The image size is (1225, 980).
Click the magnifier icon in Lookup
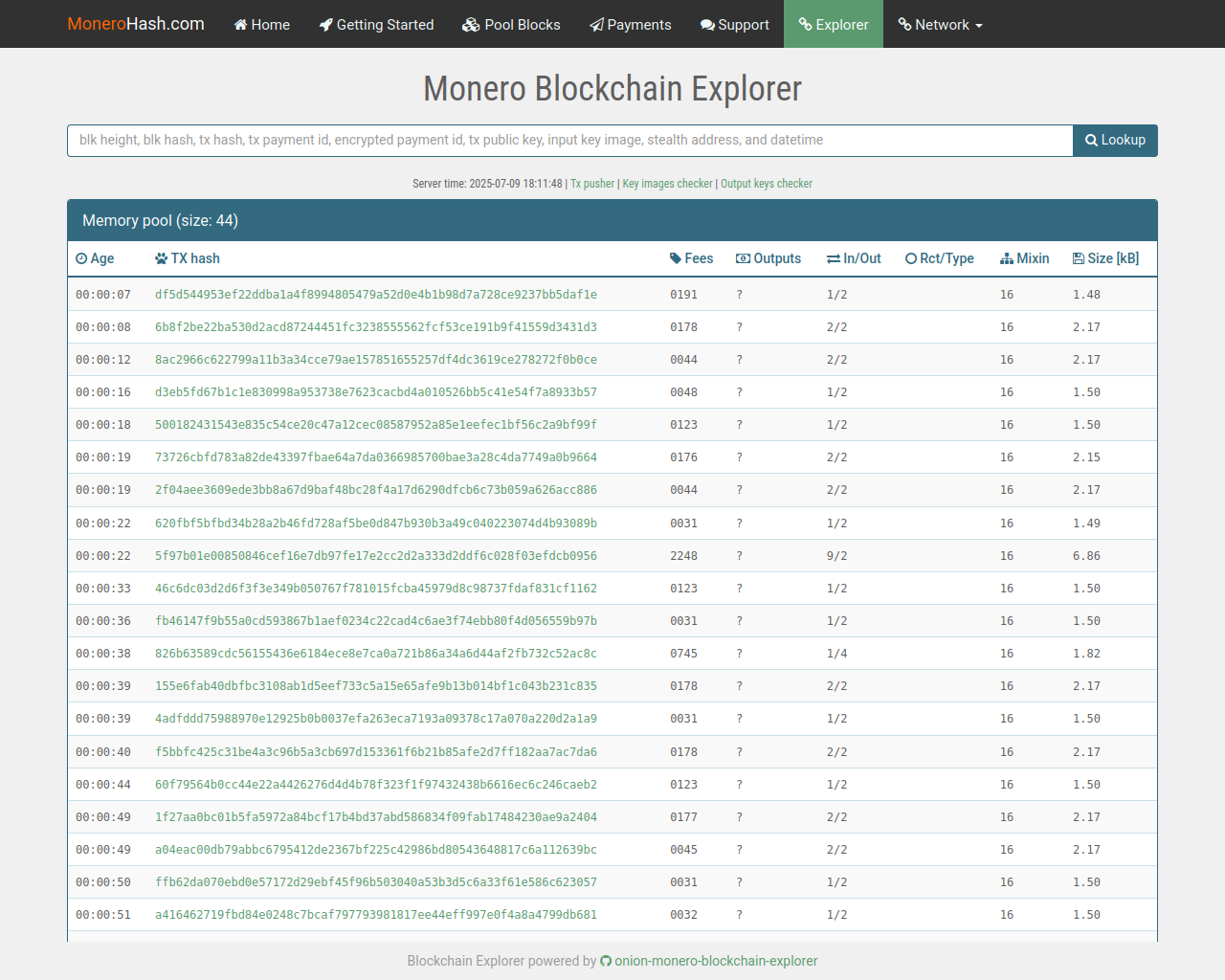coord(1091,141)
